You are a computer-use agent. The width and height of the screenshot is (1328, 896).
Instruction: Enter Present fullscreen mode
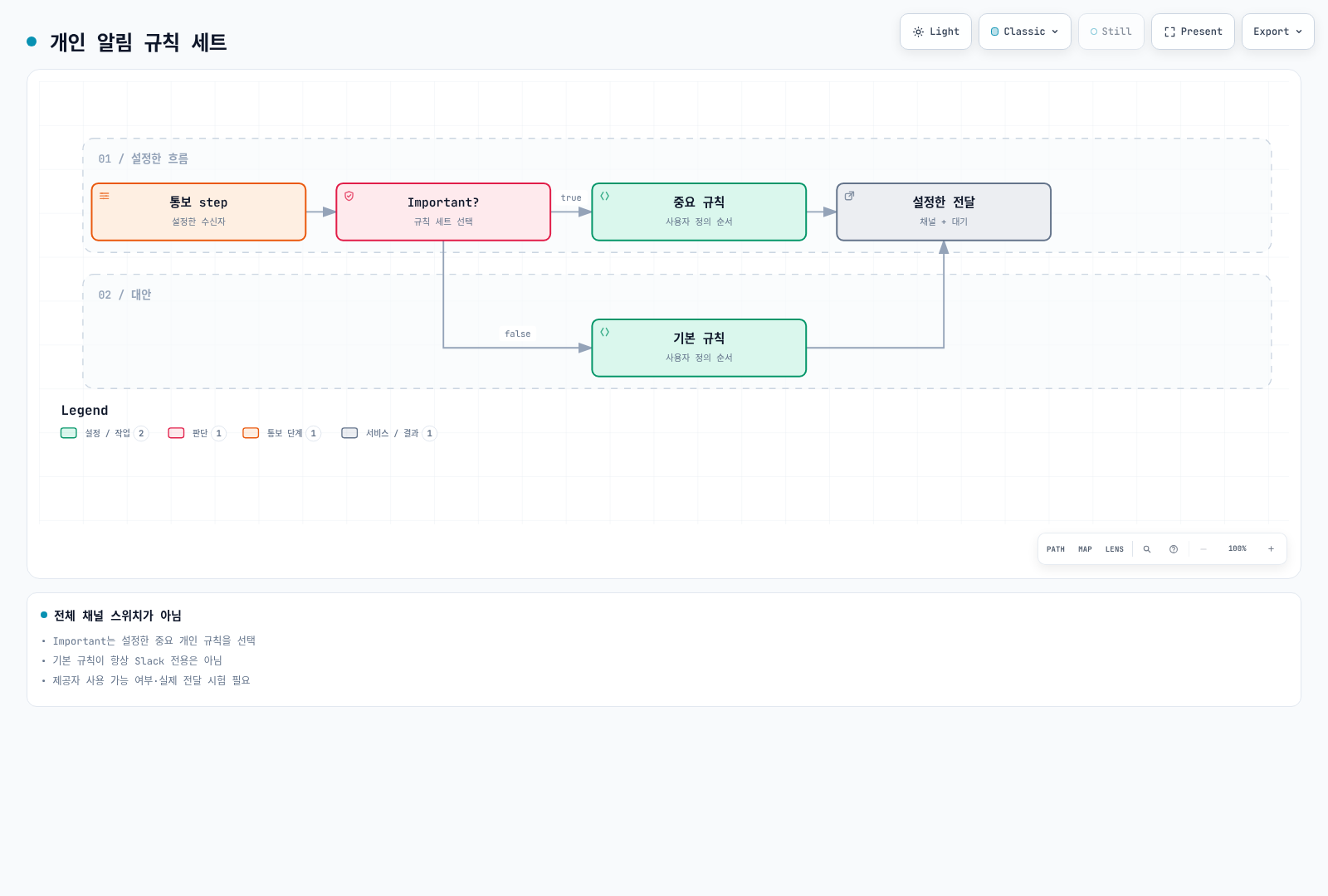point(1193,32)
